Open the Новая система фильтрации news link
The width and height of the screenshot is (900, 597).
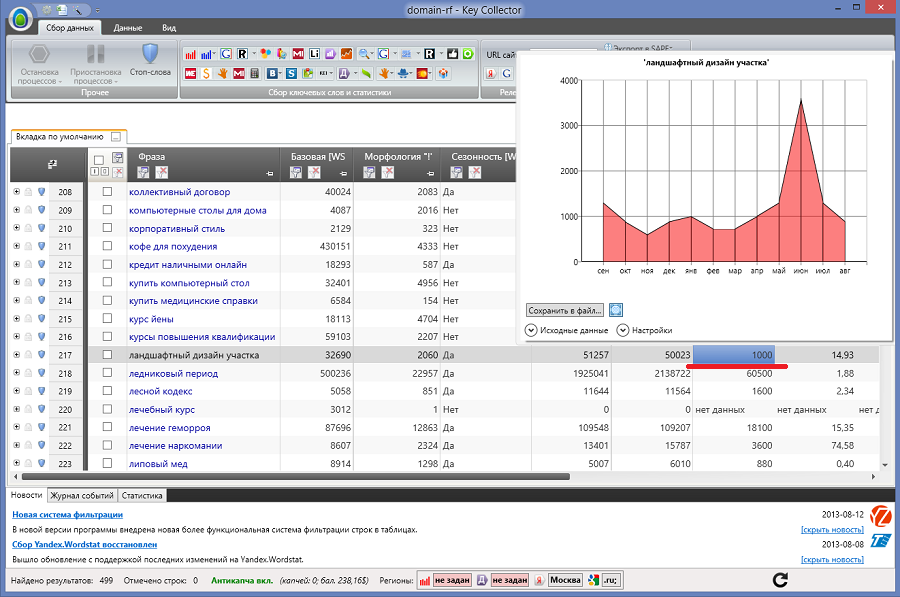(x=68, y=514)
